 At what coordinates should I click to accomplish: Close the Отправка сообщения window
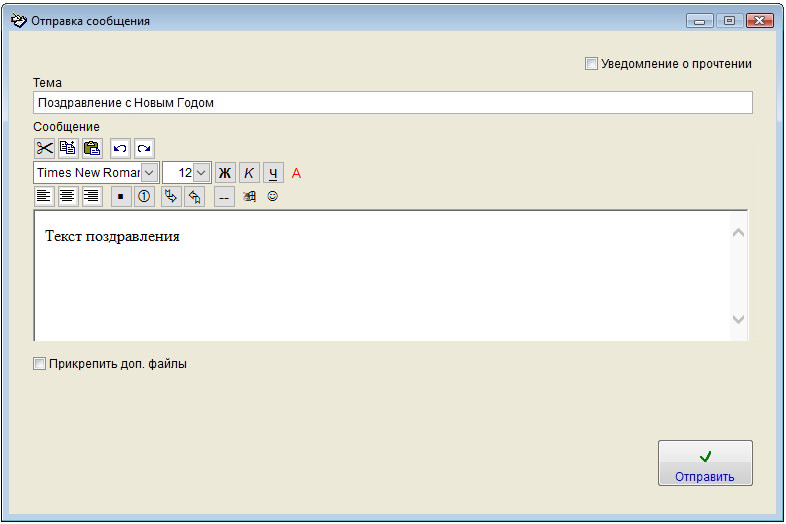[x=760, y=21]
